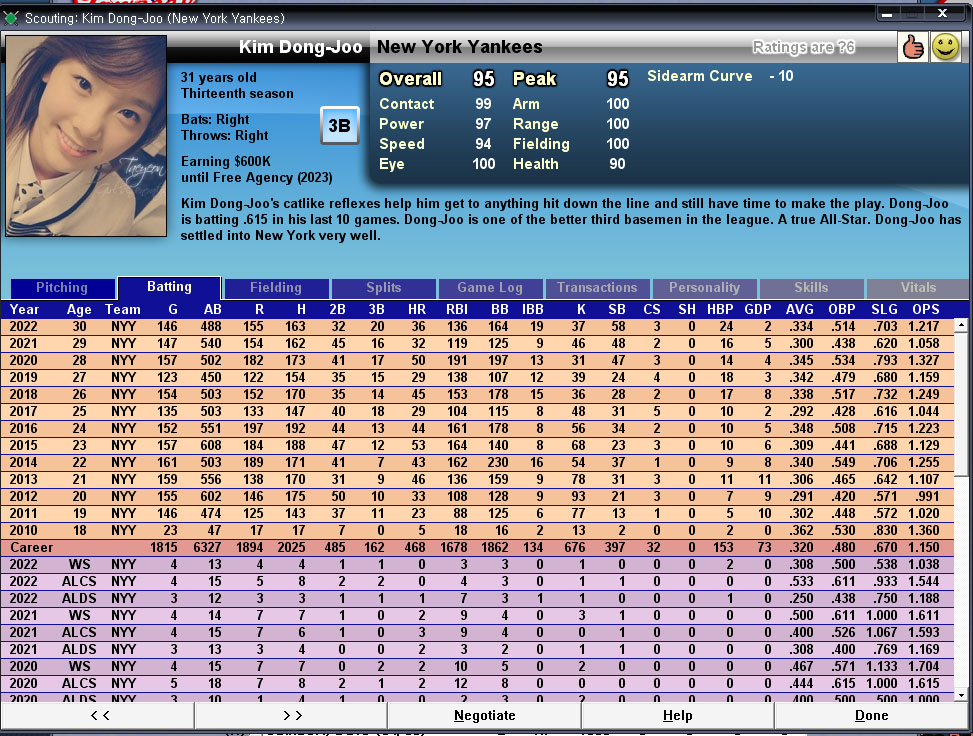
Task: Click the Health rating 90
Action: [x=617, y=164]
